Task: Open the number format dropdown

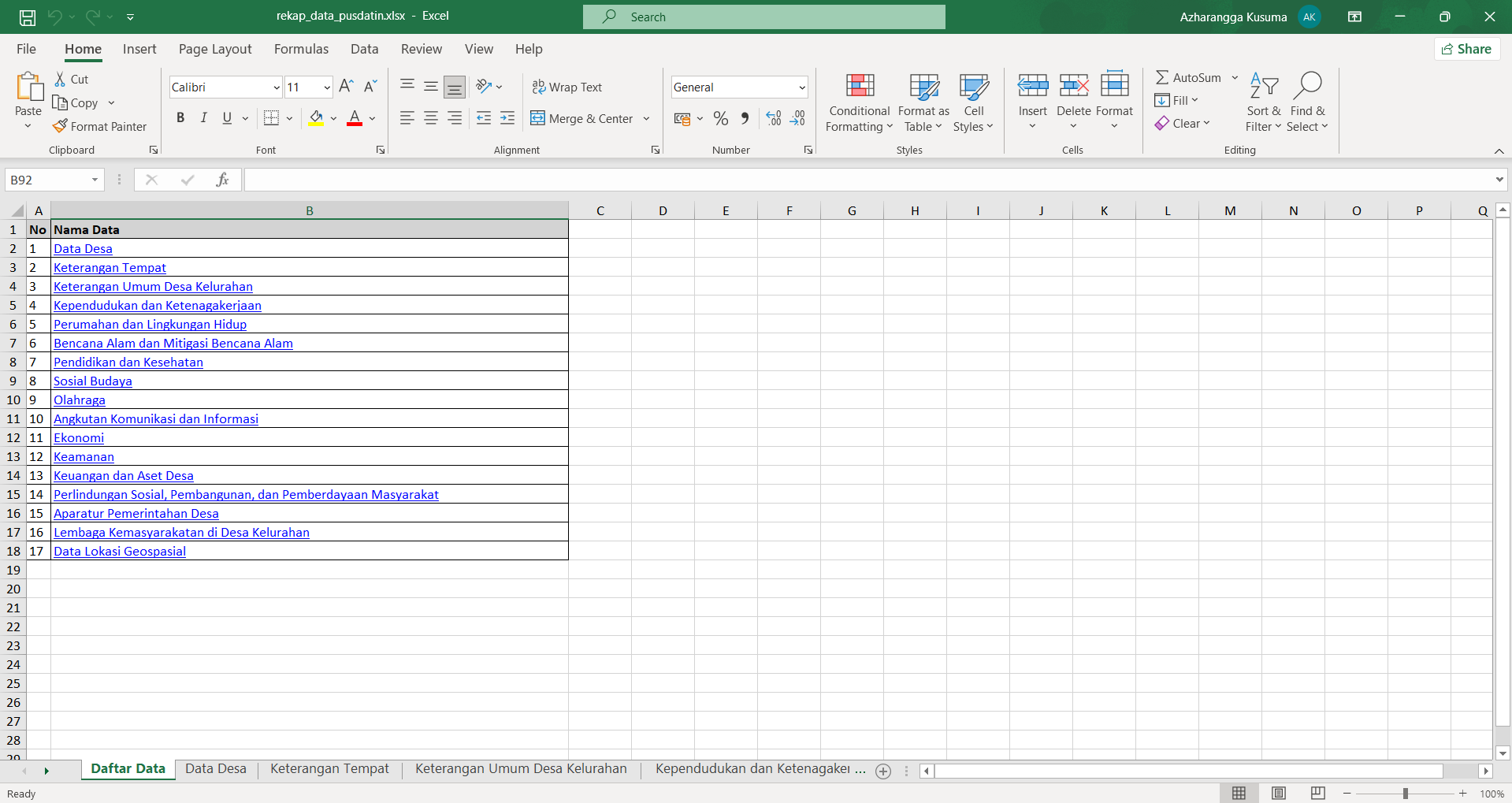Action: [x=802, y=87]
